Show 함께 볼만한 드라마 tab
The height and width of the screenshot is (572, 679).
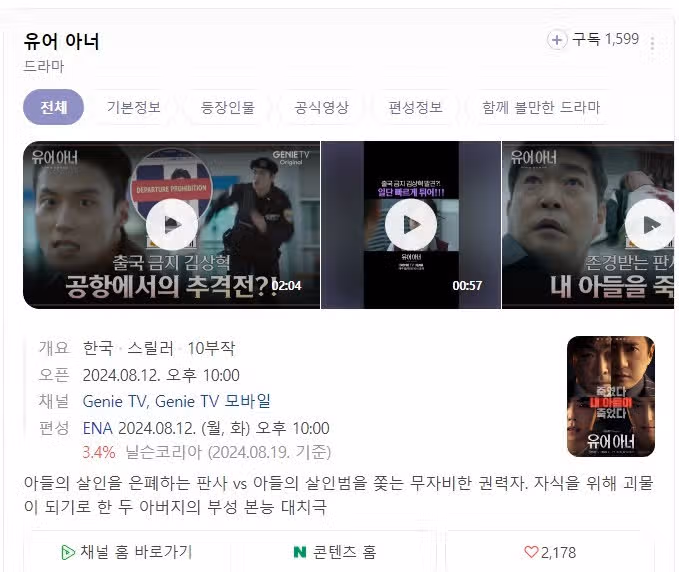541,107
